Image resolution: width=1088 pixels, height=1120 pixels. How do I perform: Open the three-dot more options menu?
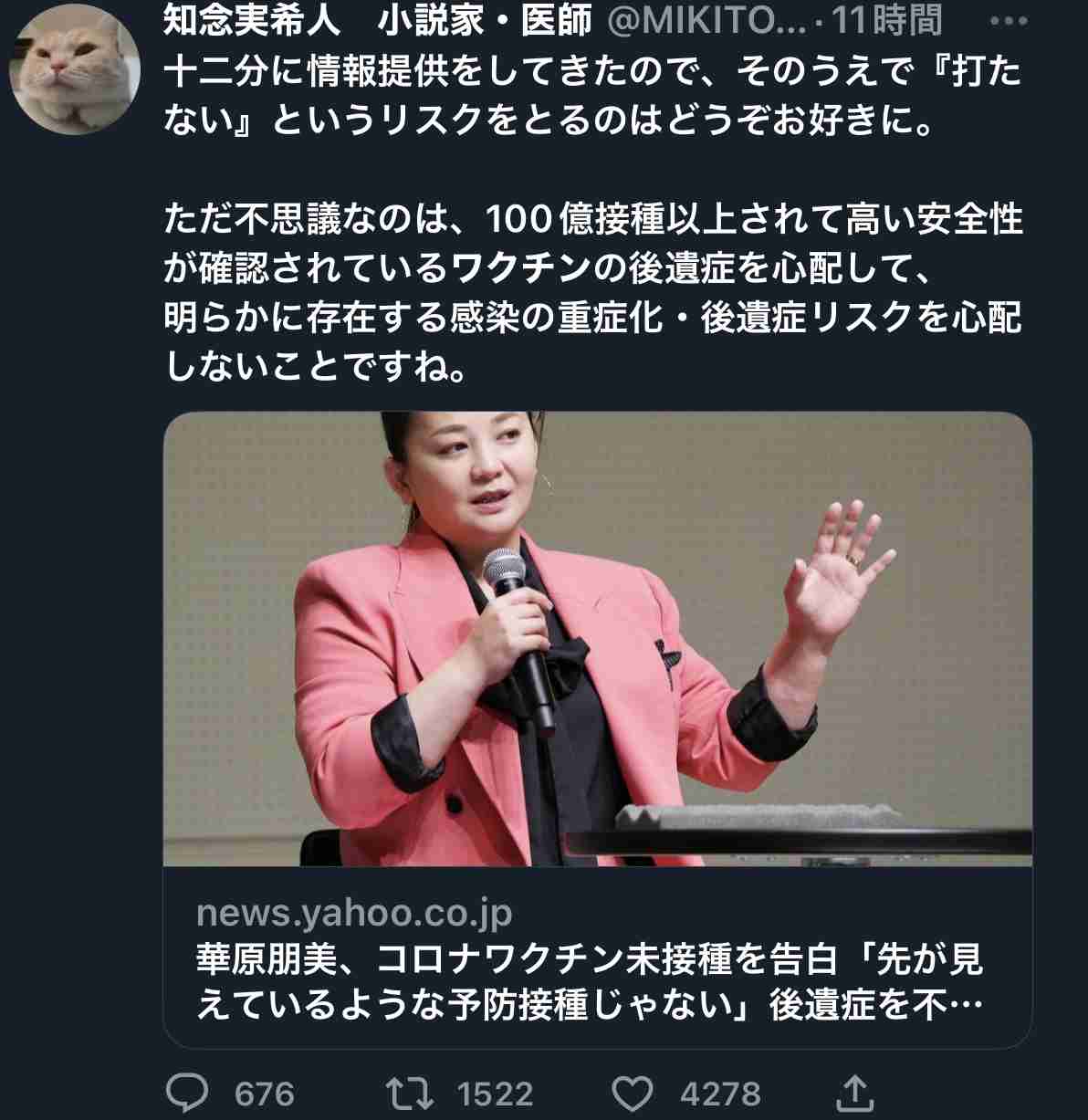click(1008, 21)
